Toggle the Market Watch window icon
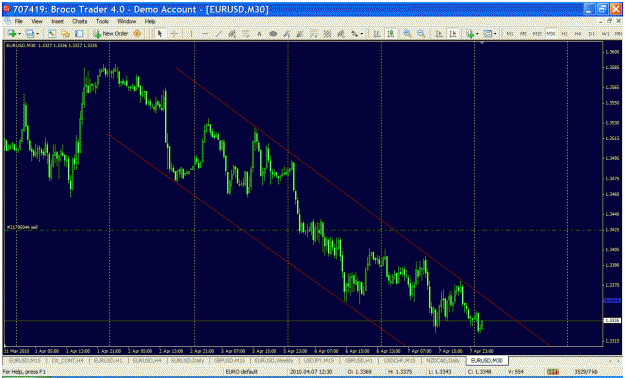This screenshot has width=625, height=378. (x=51, y=34)
